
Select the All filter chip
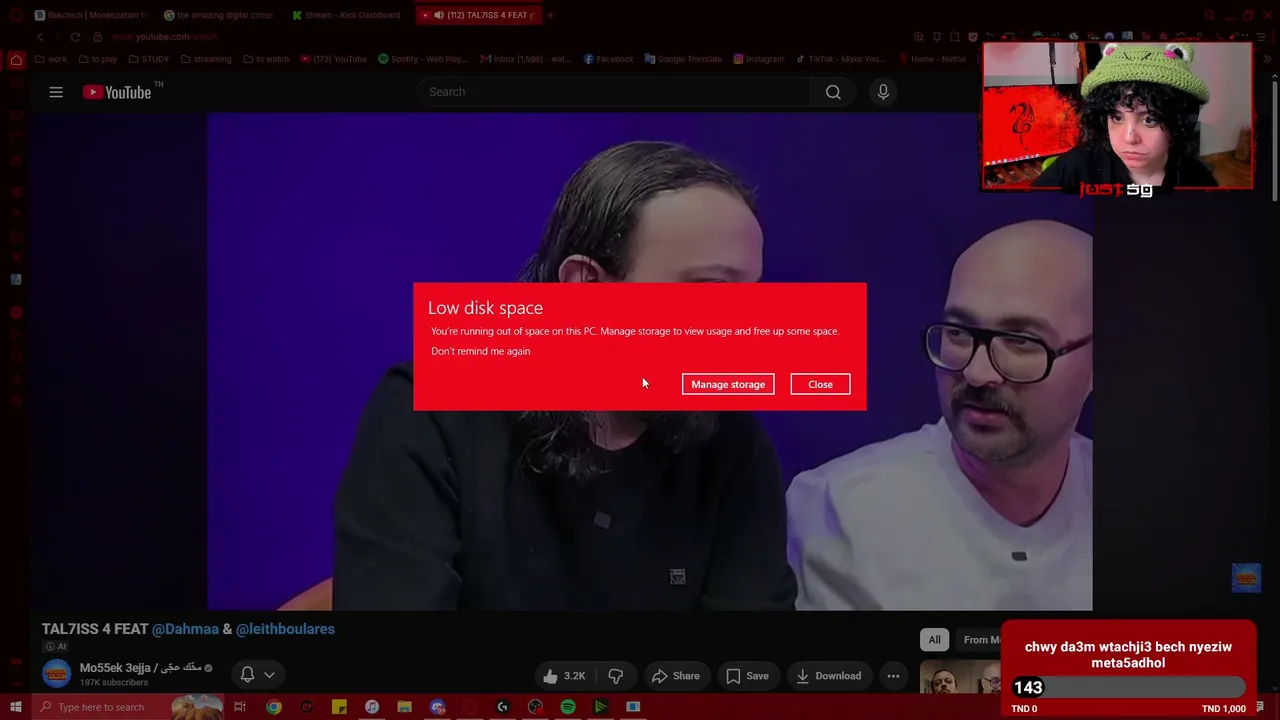point(934,640)
